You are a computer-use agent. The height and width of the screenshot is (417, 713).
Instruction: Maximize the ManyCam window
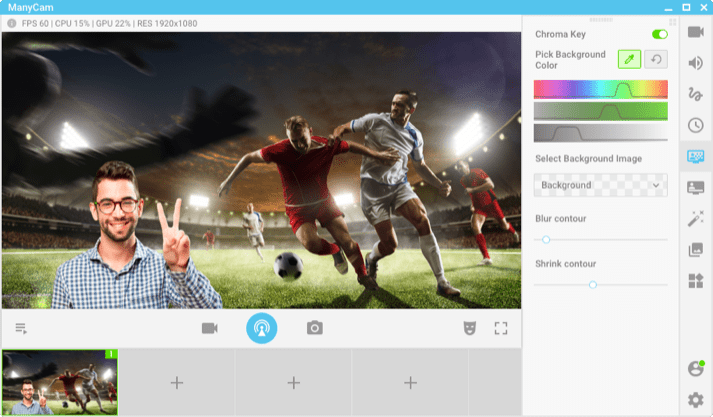[686, 7]
